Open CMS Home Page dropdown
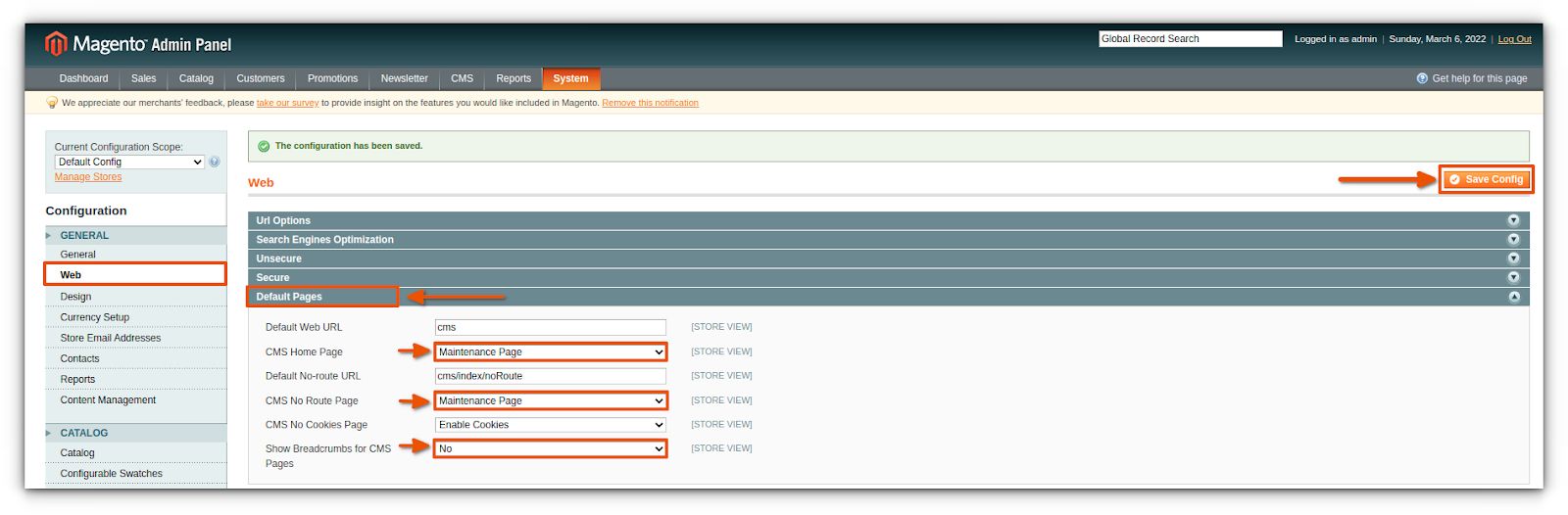Viewport: 1568px width, 515px height. click(551, 351)
